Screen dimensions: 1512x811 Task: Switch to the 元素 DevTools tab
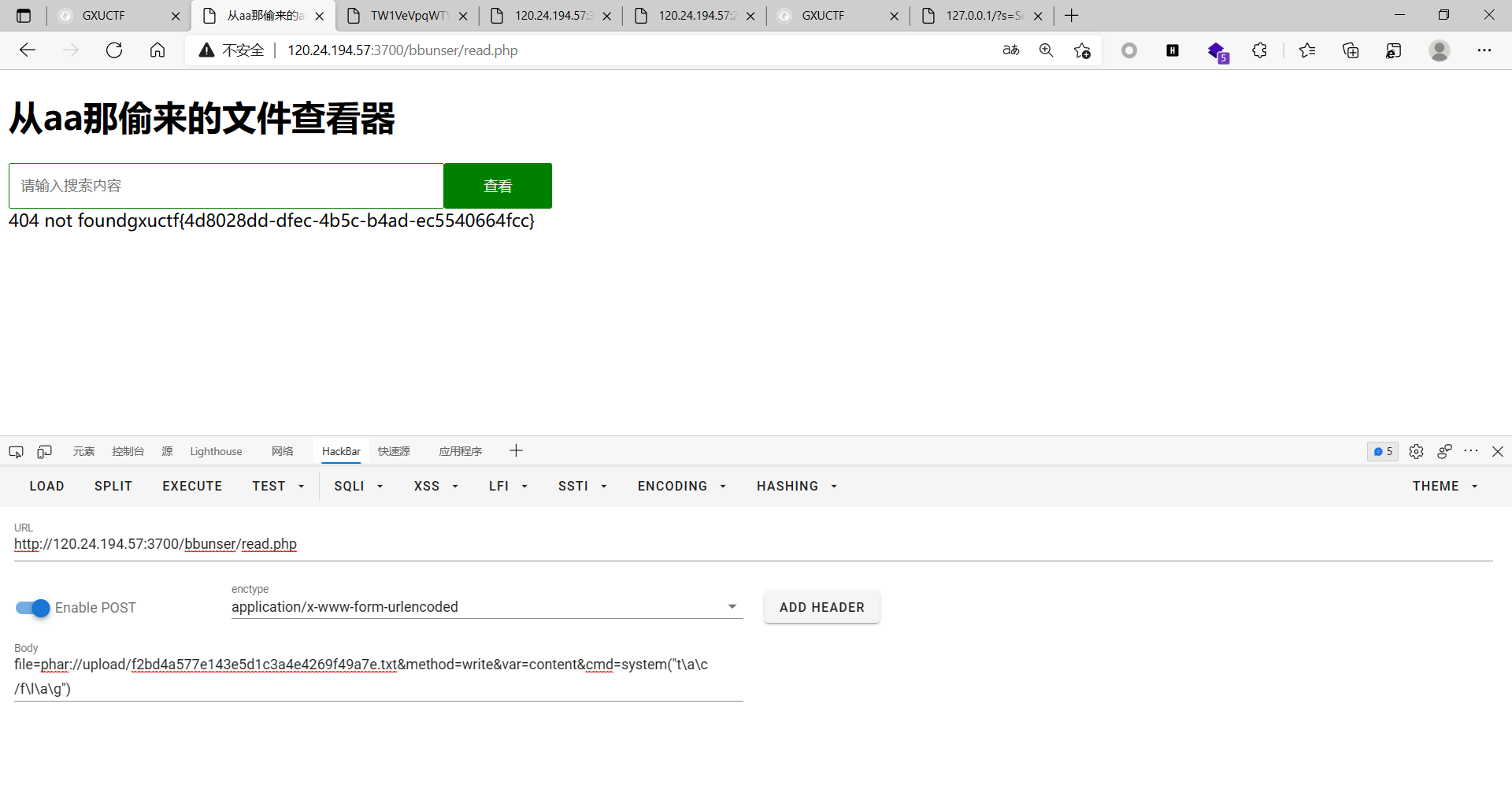(83, 451)
